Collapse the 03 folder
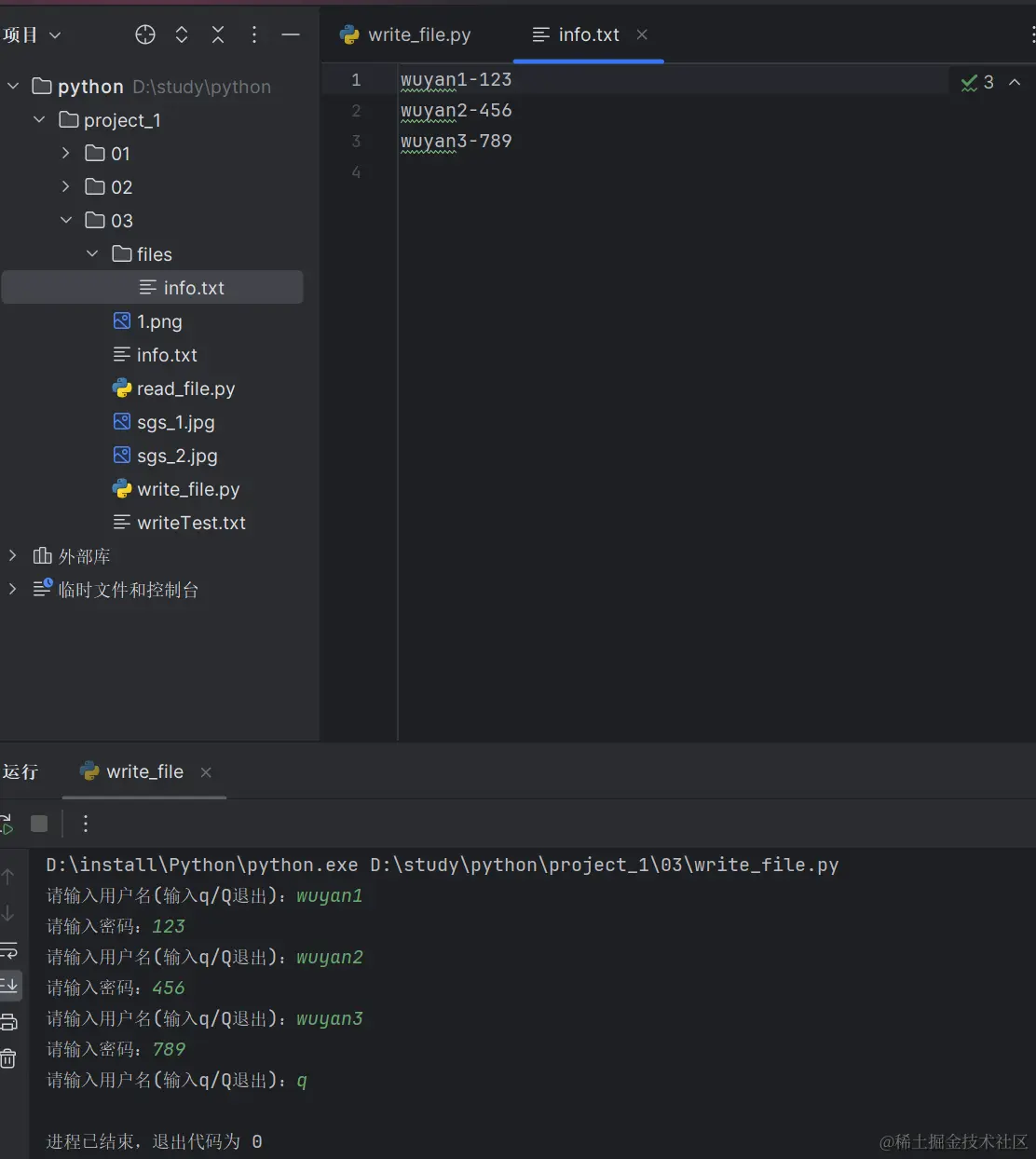The height and width of the screenshot is (1159, 1036). pyautogui.click(x=65, y=220)
